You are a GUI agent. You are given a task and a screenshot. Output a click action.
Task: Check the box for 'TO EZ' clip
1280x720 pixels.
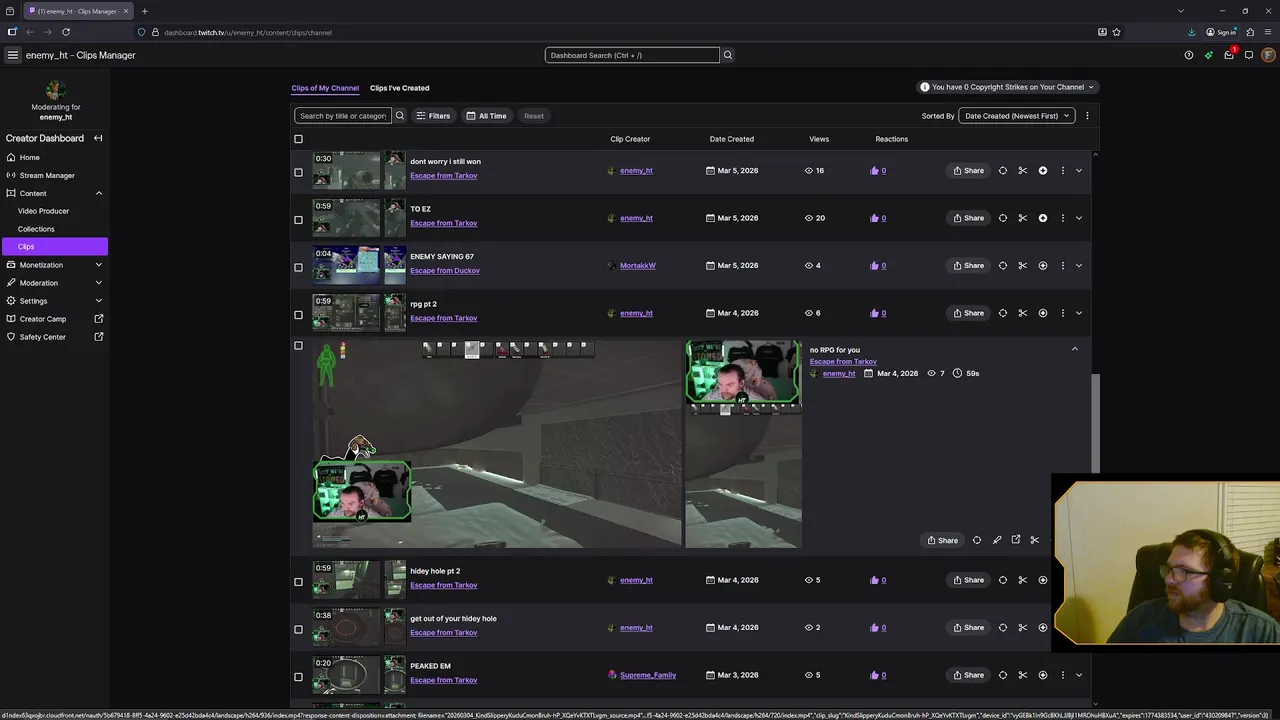point(298,220)
